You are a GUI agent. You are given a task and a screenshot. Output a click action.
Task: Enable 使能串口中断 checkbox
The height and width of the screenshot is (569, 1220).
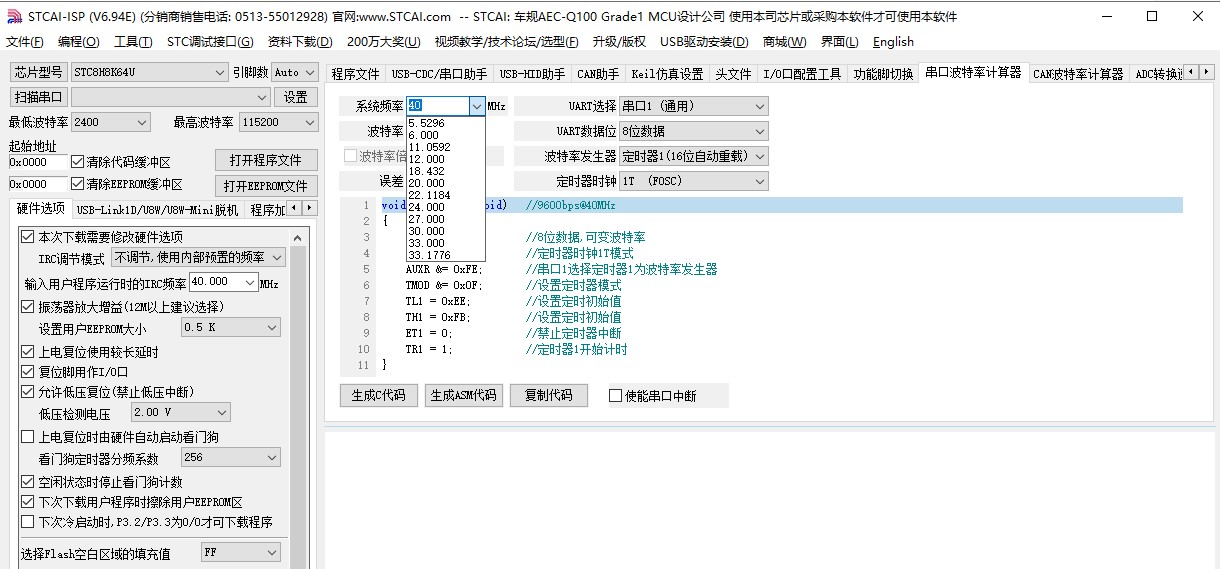[x=616, y=396]
